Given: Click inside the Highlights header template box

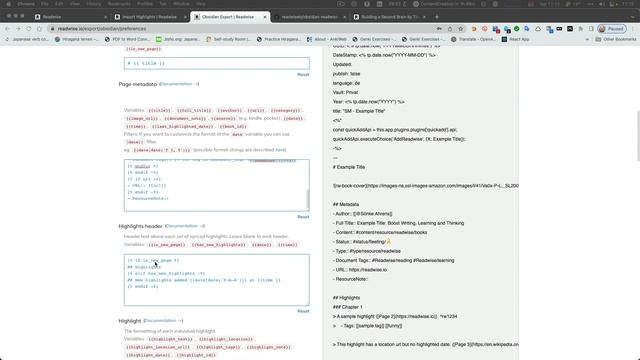Looking at the screenshot, I should click(x=216, y=280).
